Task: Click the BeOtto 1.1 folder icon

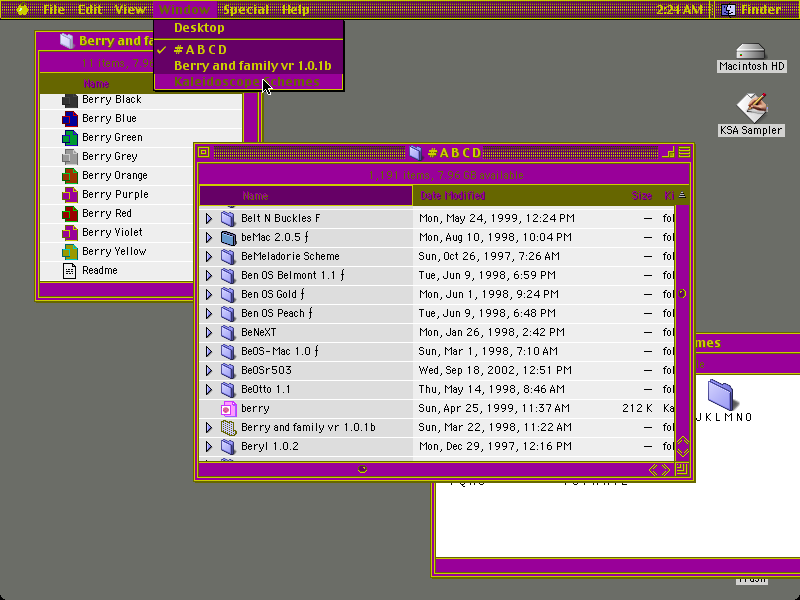Action: click(229, 390)
